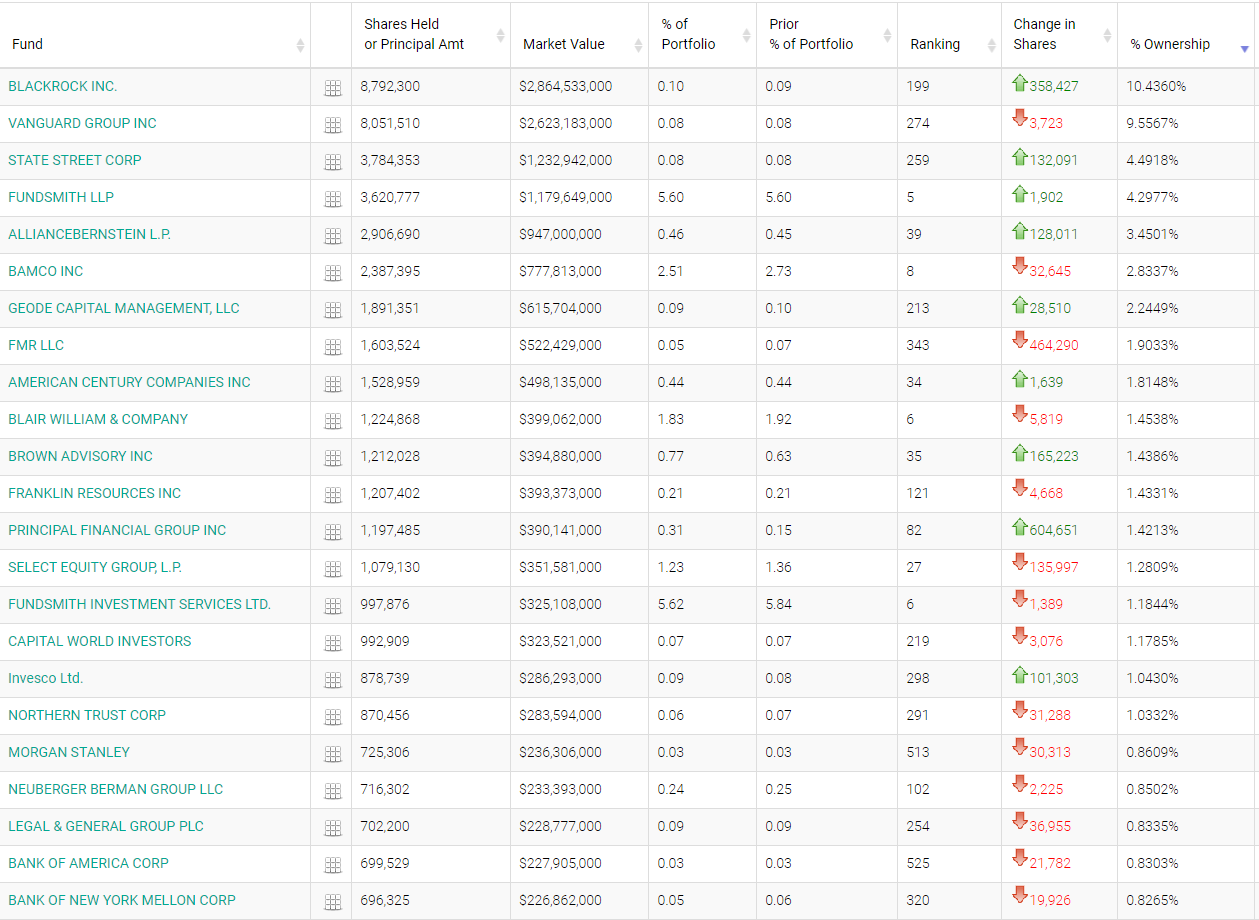1259x920 pixels.
Task: Select shares held value 992,909
Action: pyautogui.click(x=387, y=641)
